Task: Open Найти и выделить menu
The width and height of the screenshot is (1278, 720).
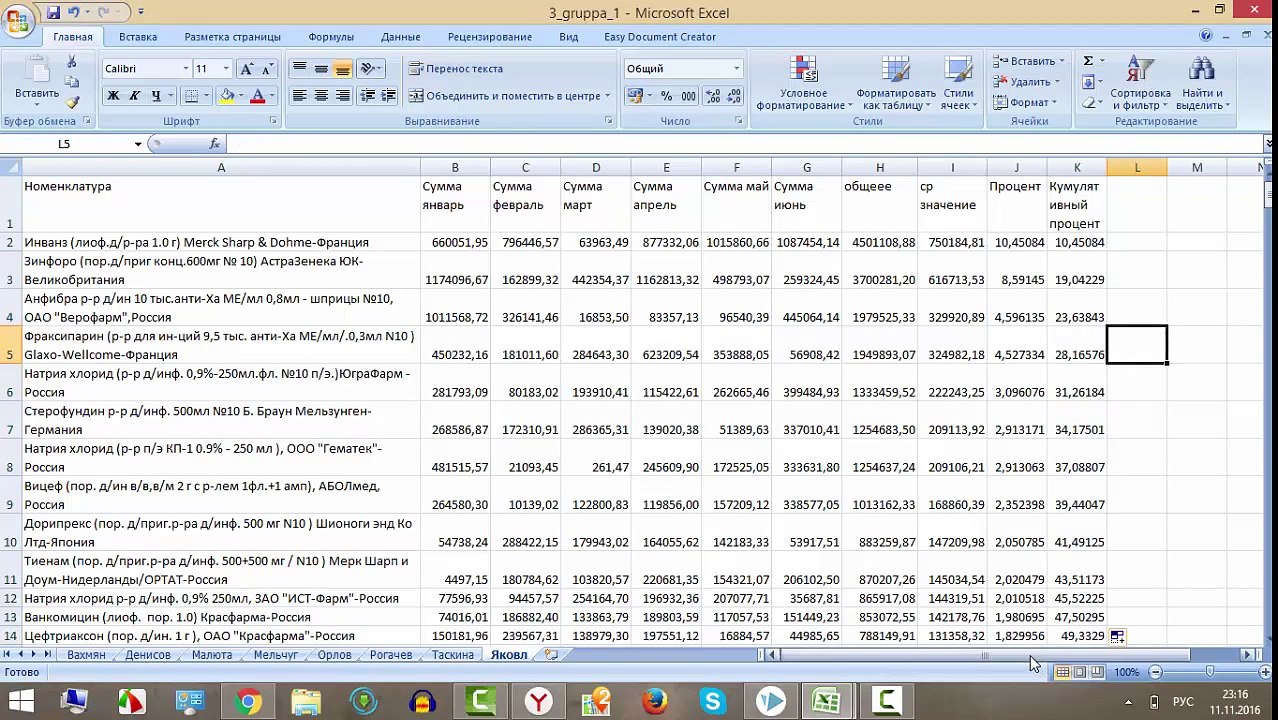Action: [1202, 84]
